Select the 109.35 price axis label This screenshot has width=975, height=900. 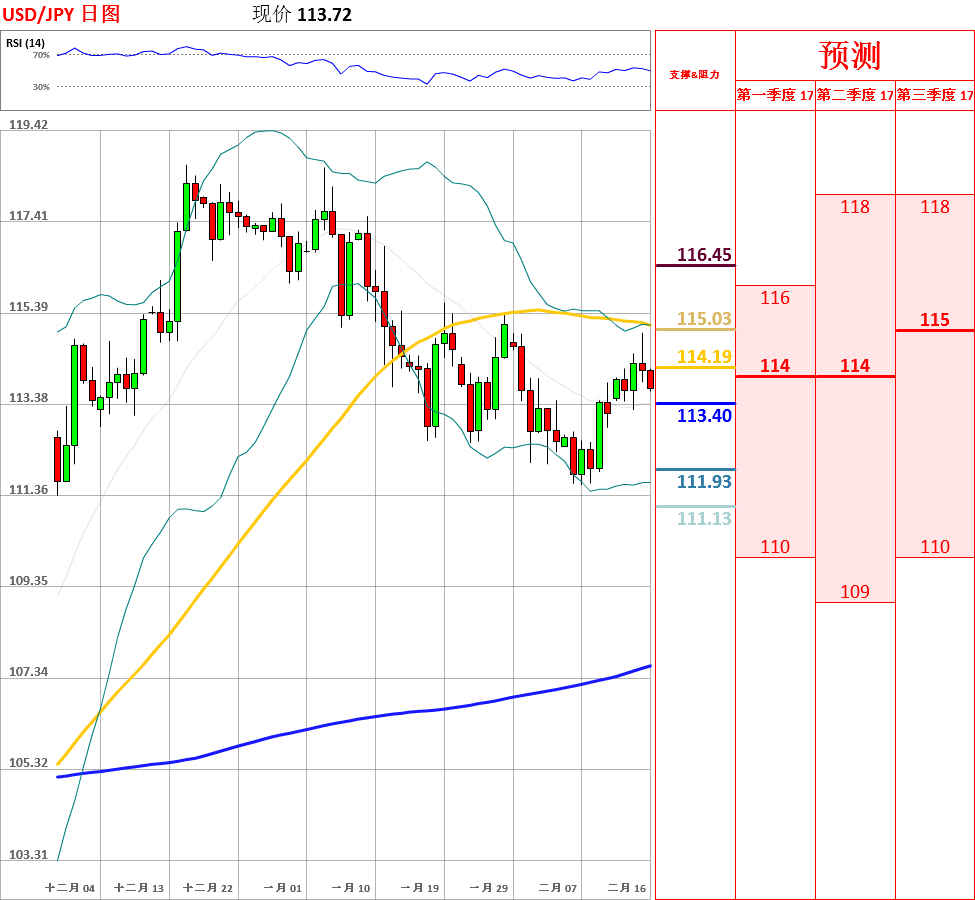click(x=28, y=580)
